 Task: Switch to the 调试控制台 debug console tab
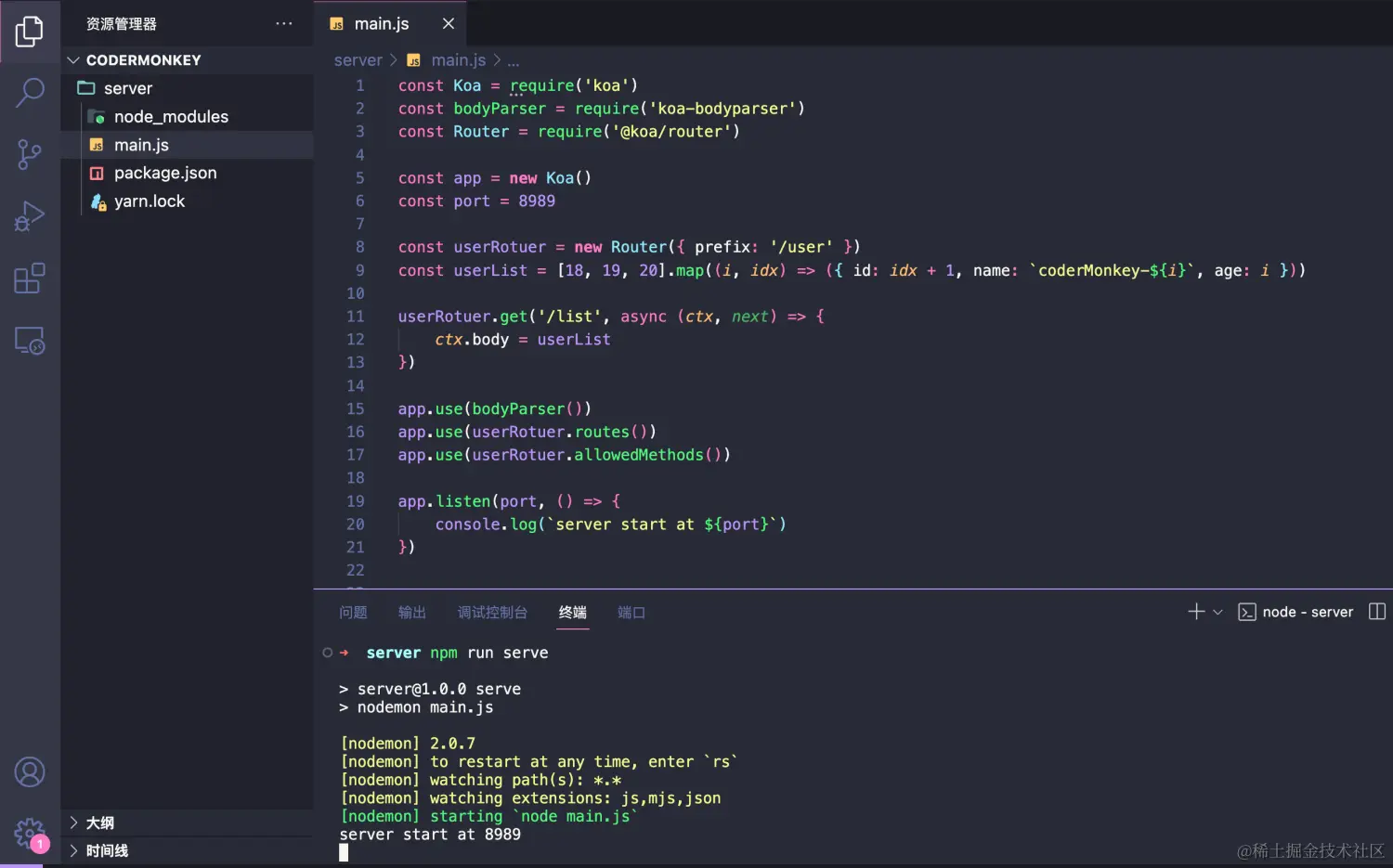pos(492,612)
